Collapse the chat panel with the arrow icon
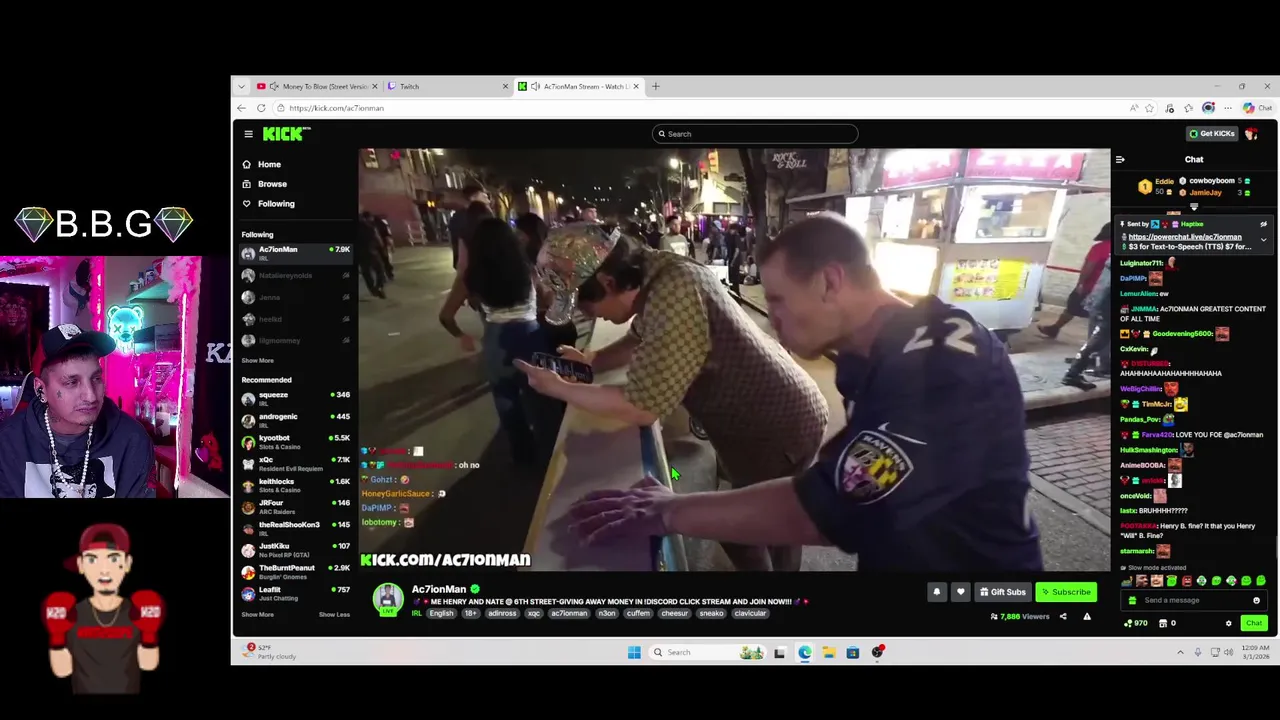The height and width of the screenshot is (720, 1280). pyautogui.click(x=1120, y=159)
